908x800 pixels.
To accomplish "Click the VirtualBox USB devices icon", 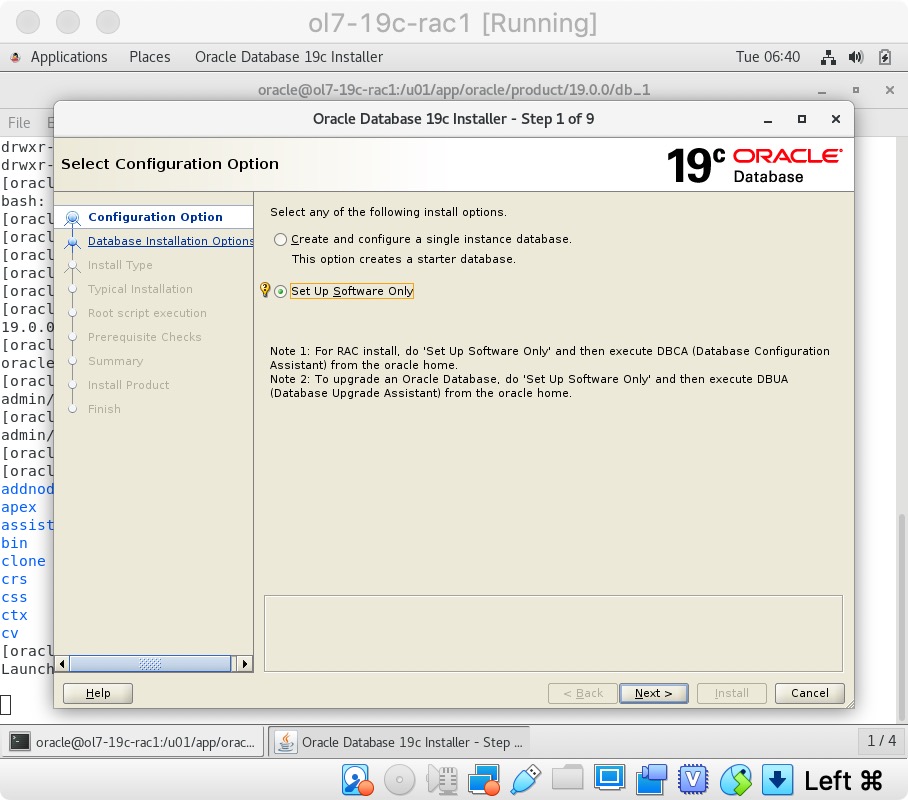I will point(526,780).
